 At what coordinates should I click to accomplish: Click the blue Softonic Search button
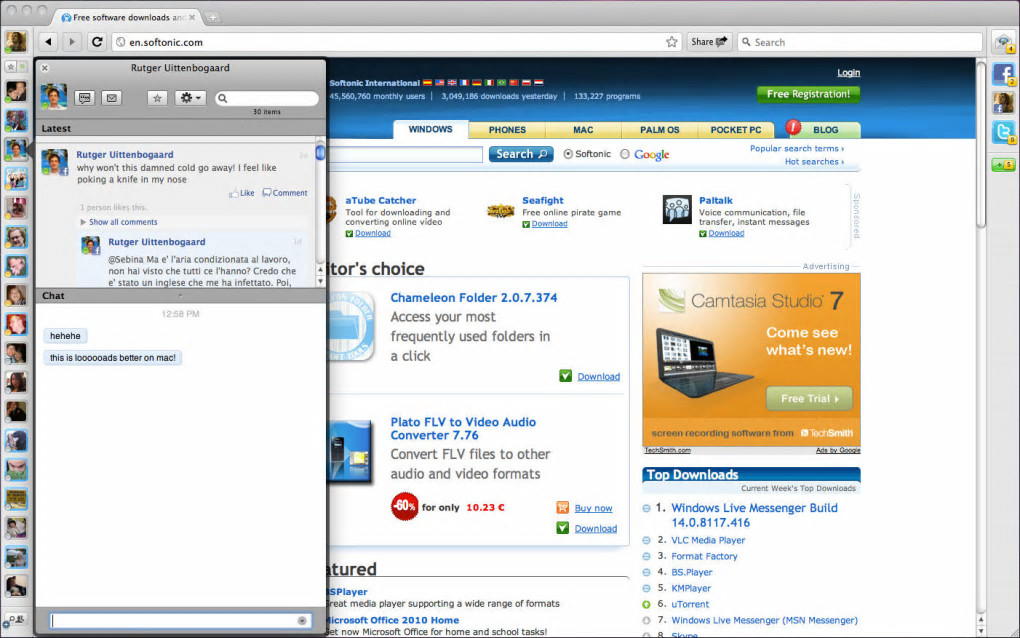click(521, 154)
